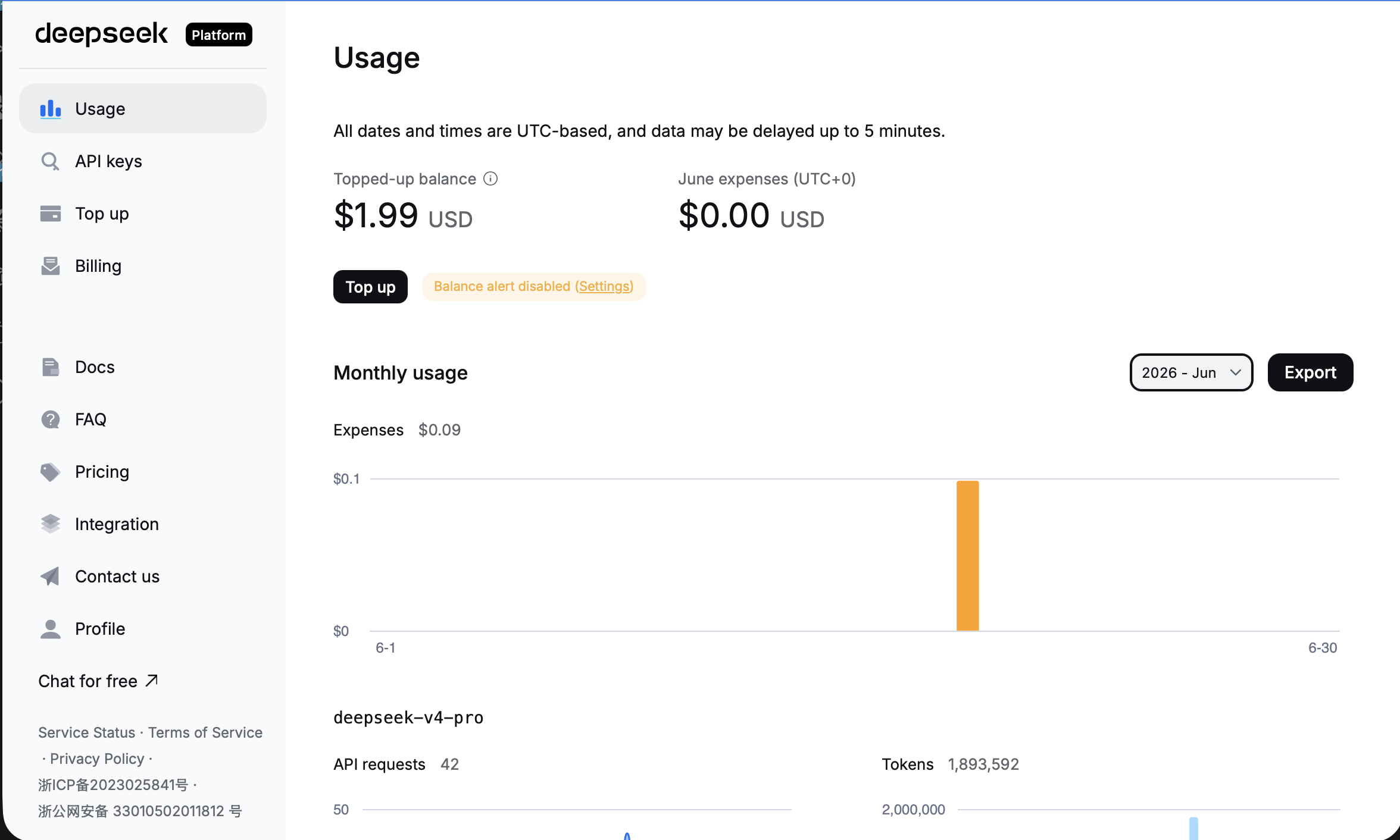Click the 2,000,000 tokens axis label

click(x=913, y=809)
